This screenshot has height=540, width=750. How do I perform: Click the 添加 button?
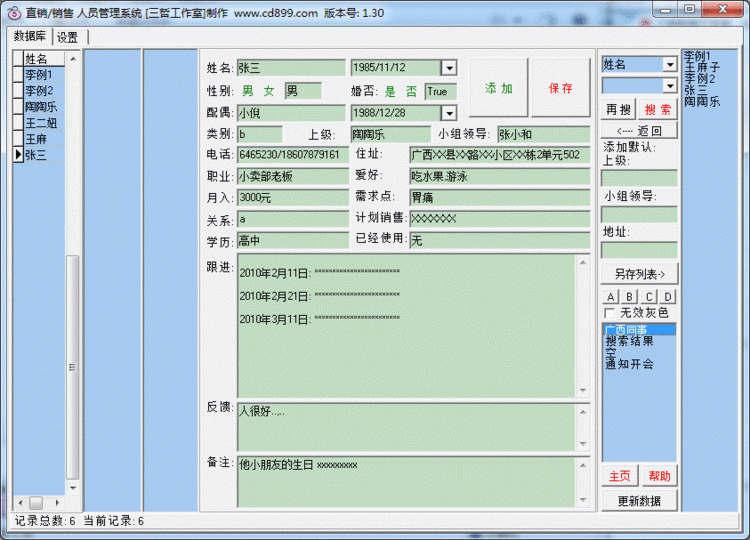click(499, 88)
